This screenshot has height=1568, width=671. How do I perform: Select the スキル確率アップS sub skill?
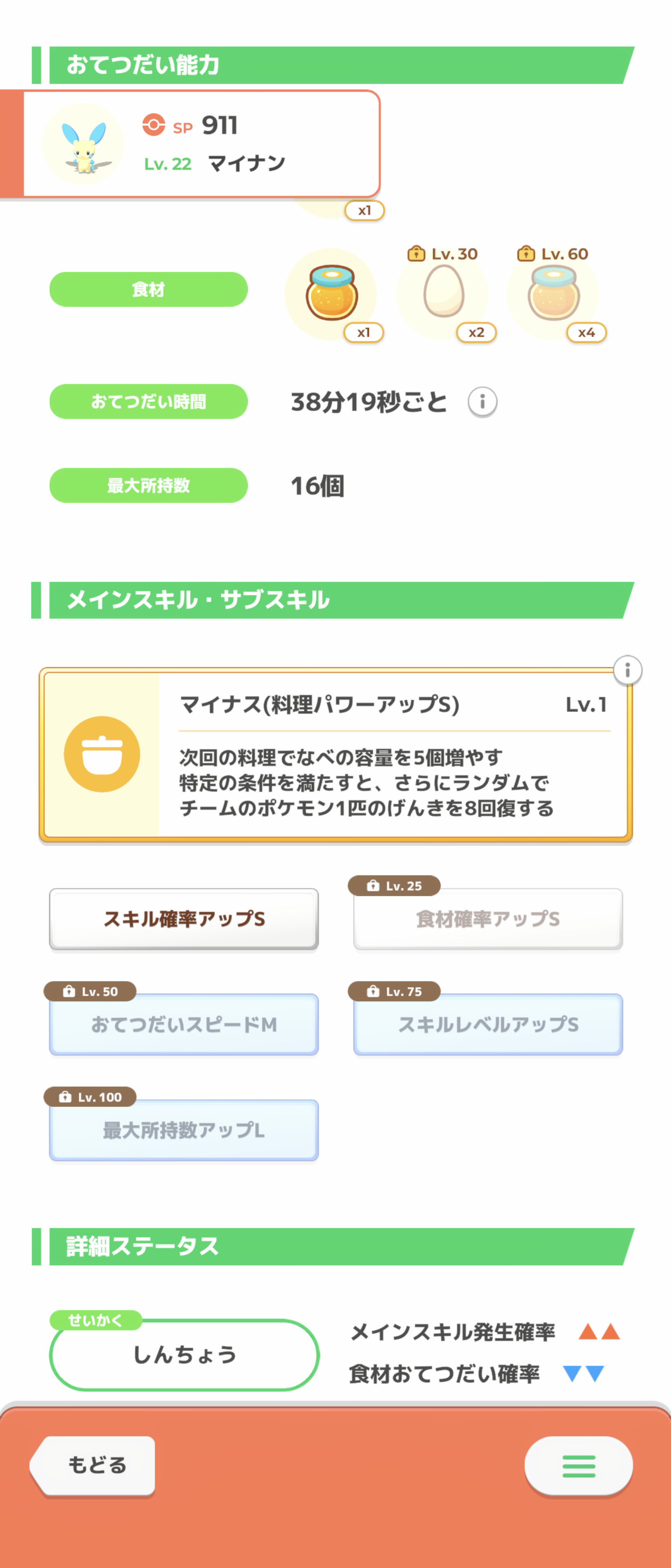(x=184, y=918)
